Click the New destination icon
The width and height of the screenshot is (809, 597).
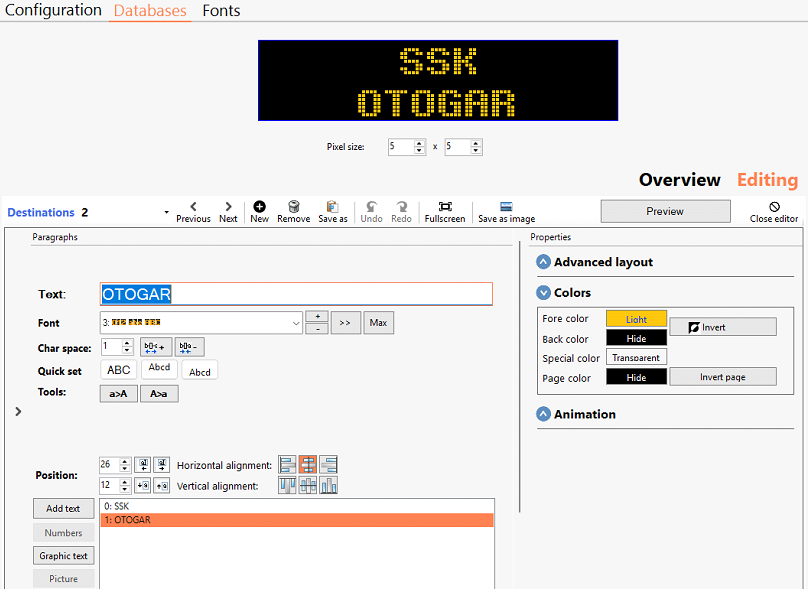point(259,207)
